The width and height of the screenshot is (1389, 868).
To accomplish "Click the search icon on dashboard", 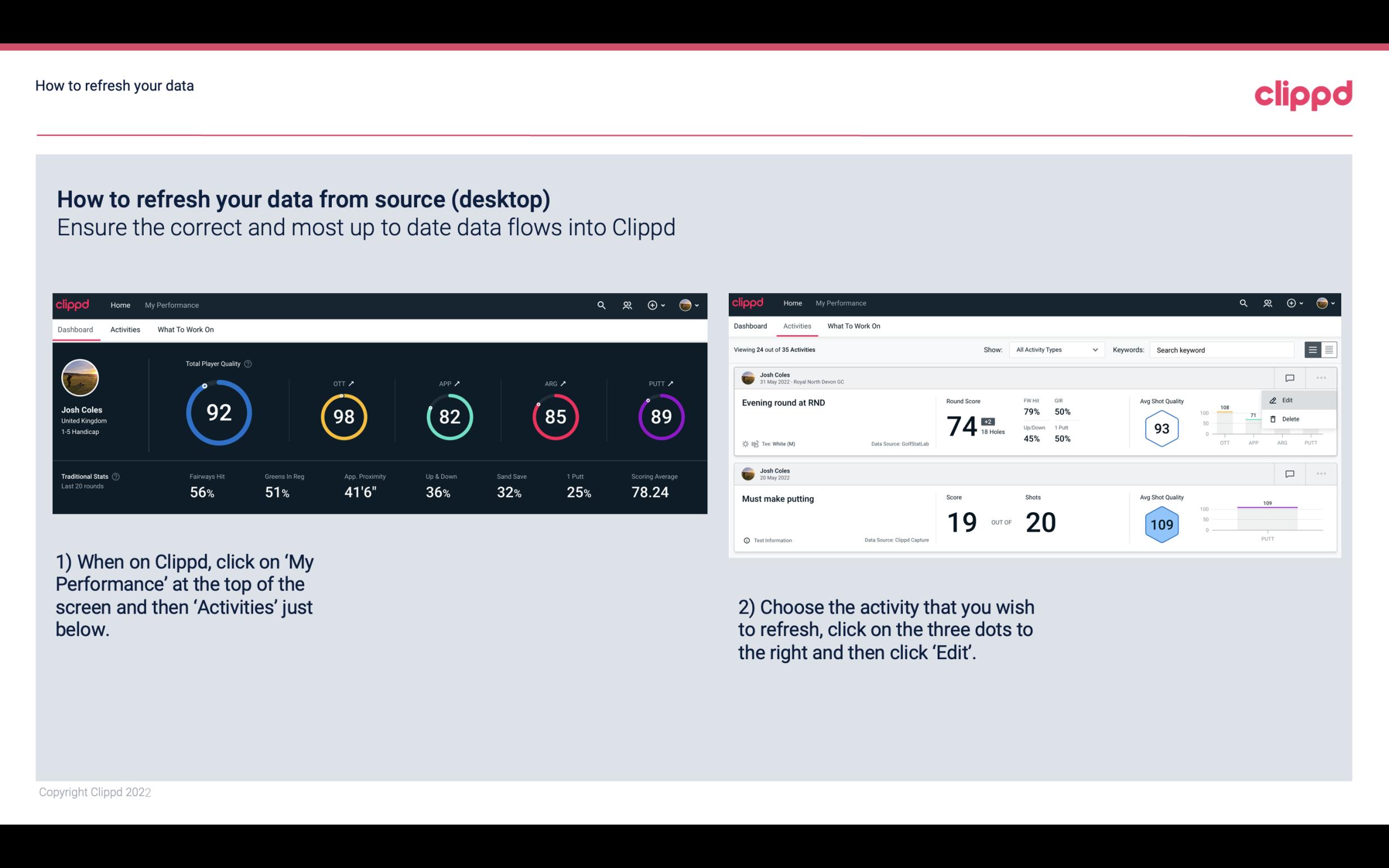I will 600,304.
